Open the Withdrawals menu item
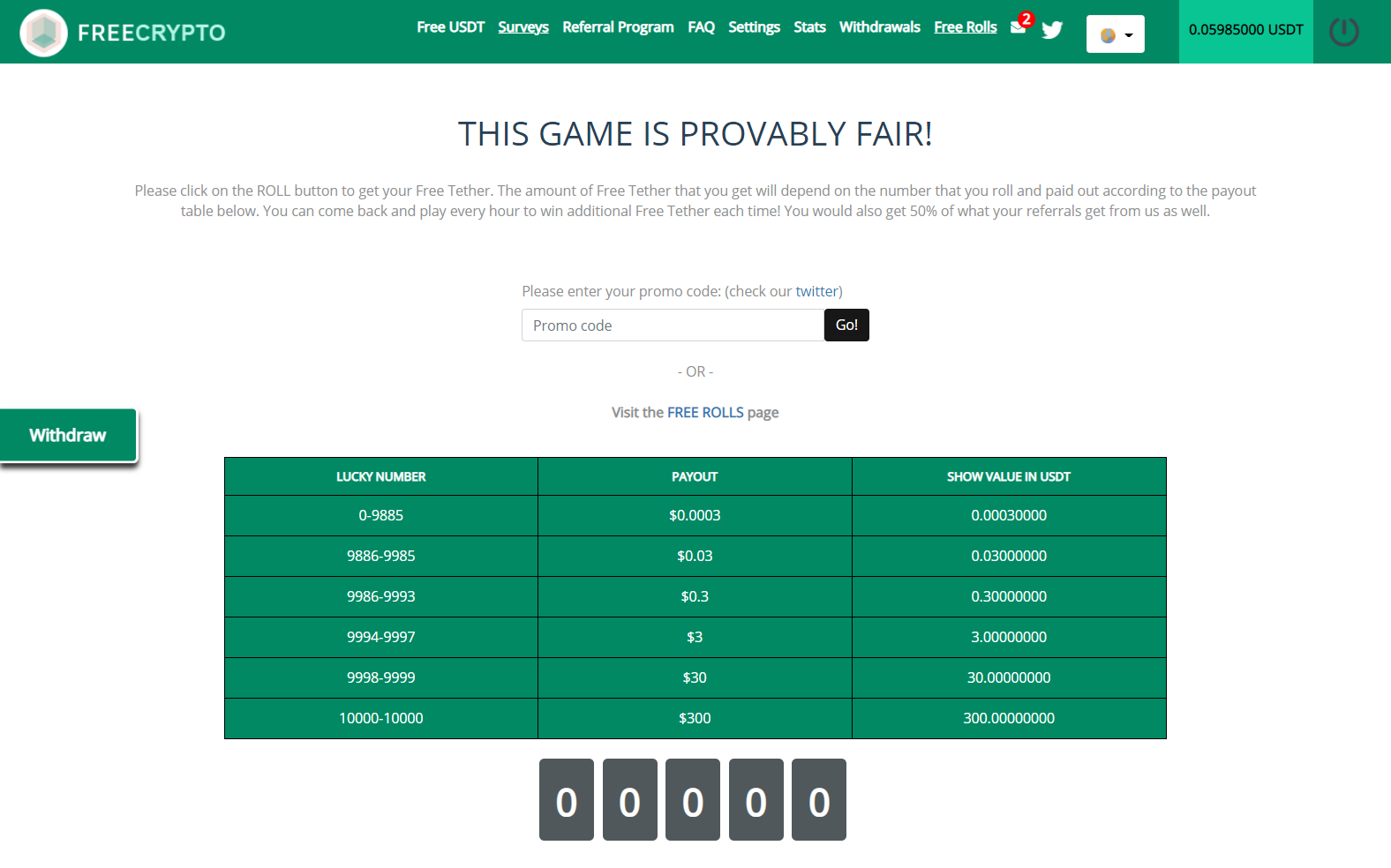The width and height of the screenshot is (1391, 868). tap(880, 27)
